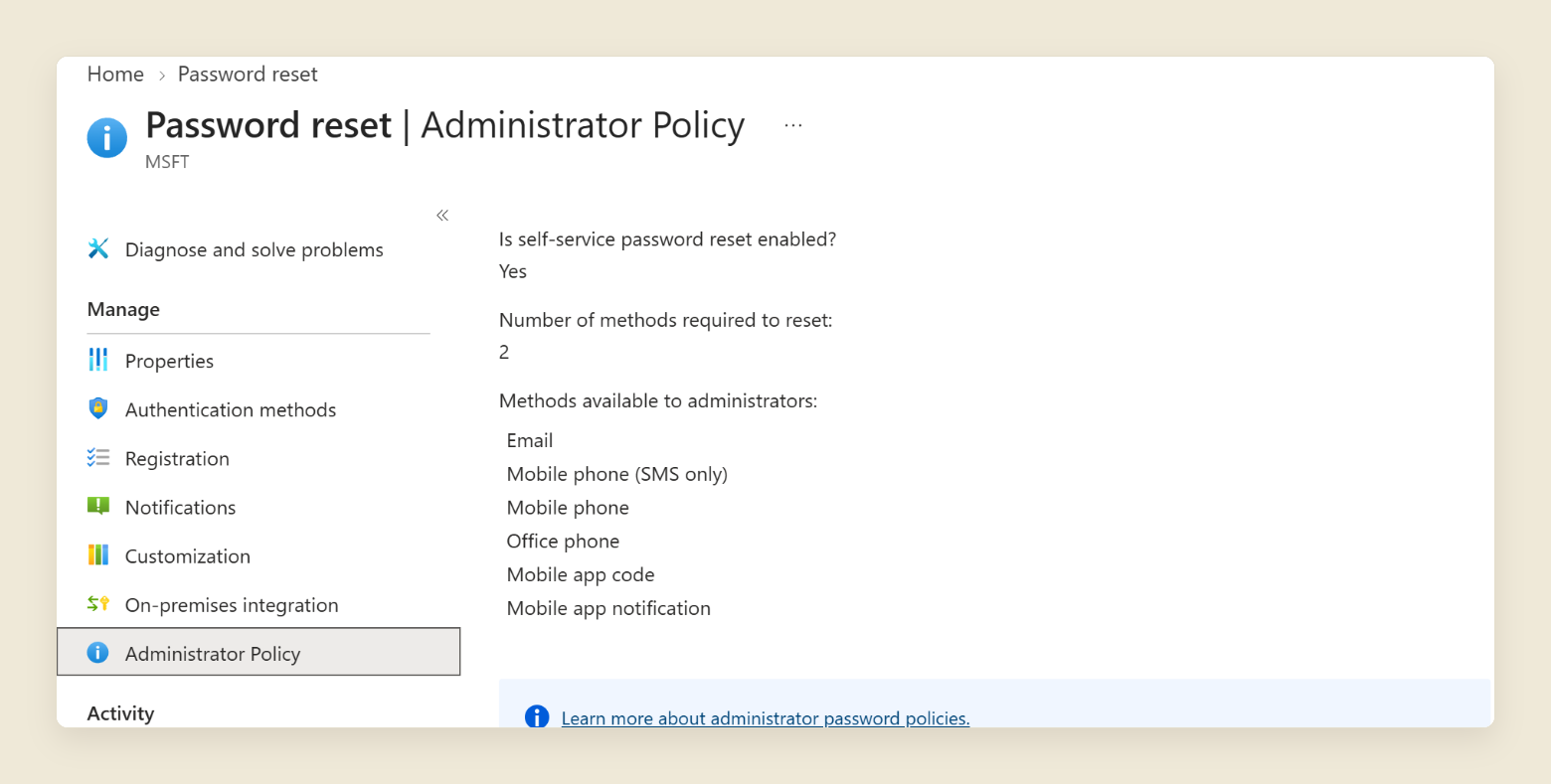This screenshot has height=784, width=1551.
Task: Open On-premises integration page
Action: coord(232,604)
